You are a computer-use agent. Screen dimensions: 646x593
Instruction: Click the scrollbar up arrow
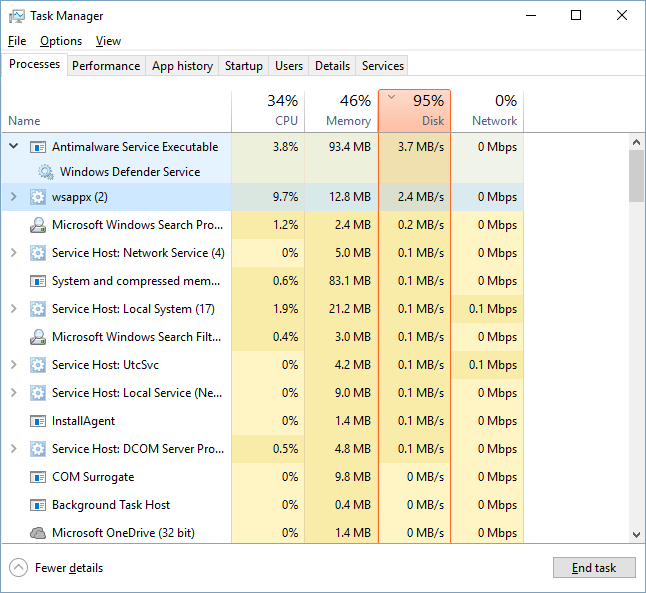[636, 143]
